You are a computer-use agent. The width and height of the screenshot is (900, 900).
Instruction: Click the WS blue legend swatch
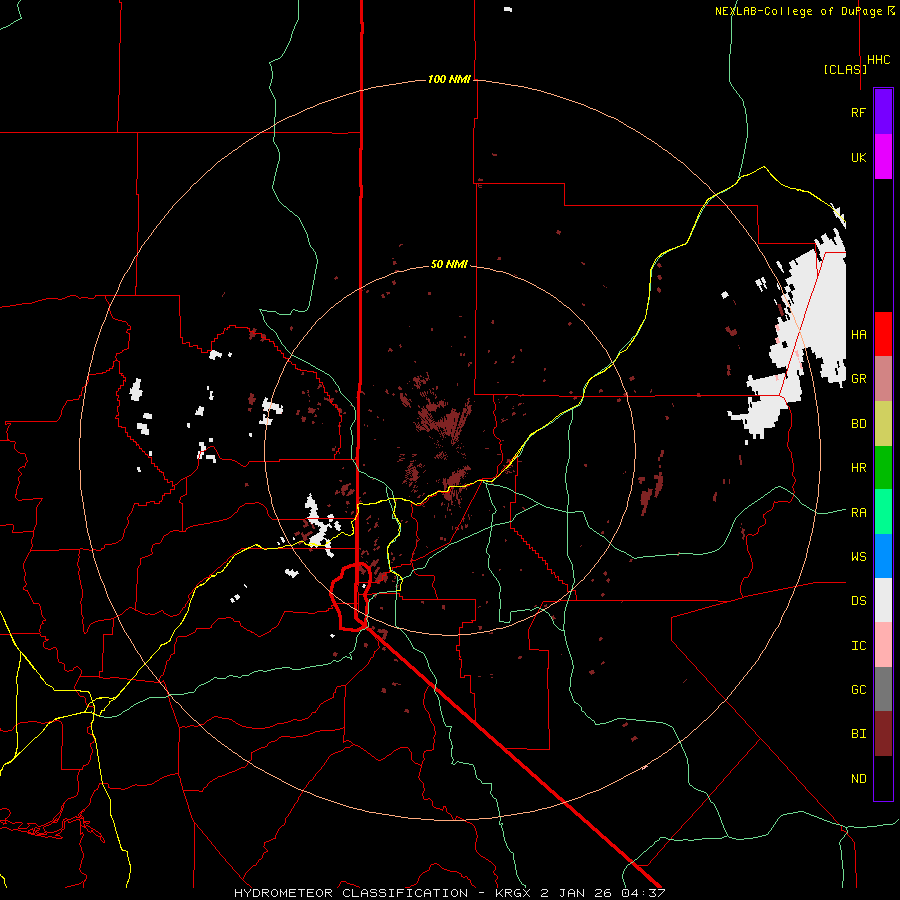click(x=883, y=556)
